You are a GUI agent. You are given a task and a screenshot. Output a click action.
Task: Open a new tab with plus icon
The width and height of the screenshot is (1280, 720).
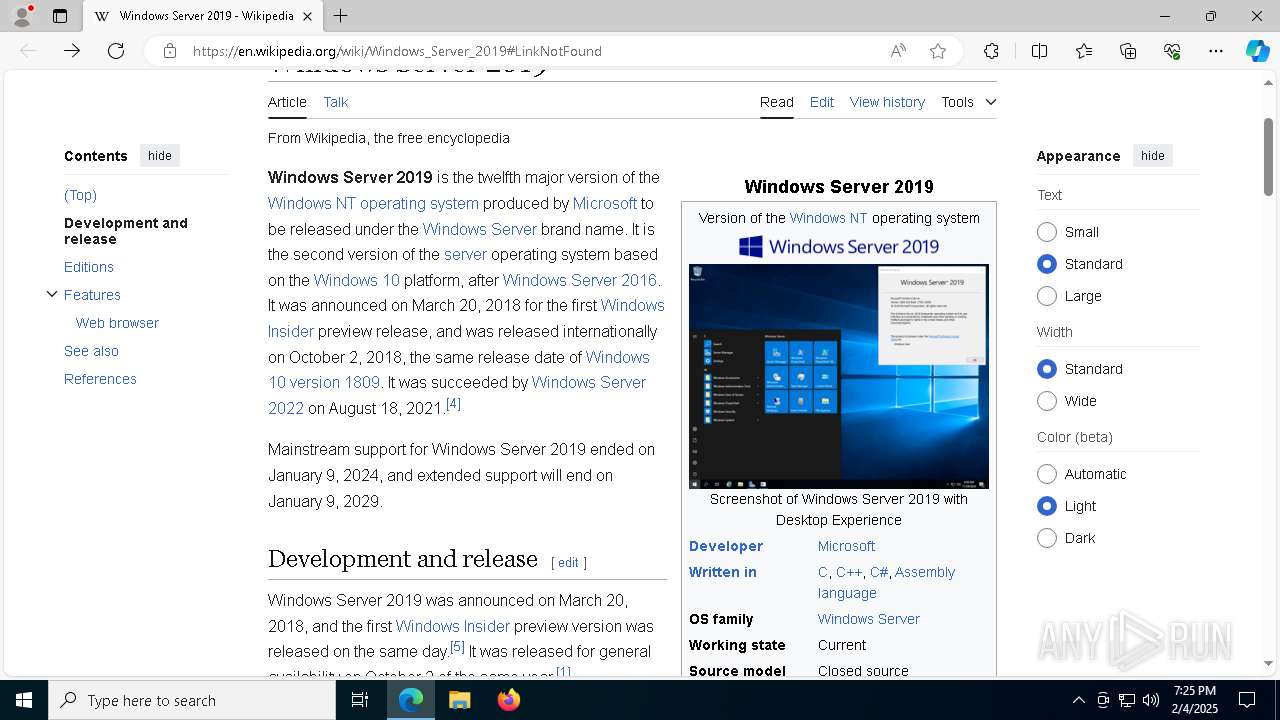(340, 16)
